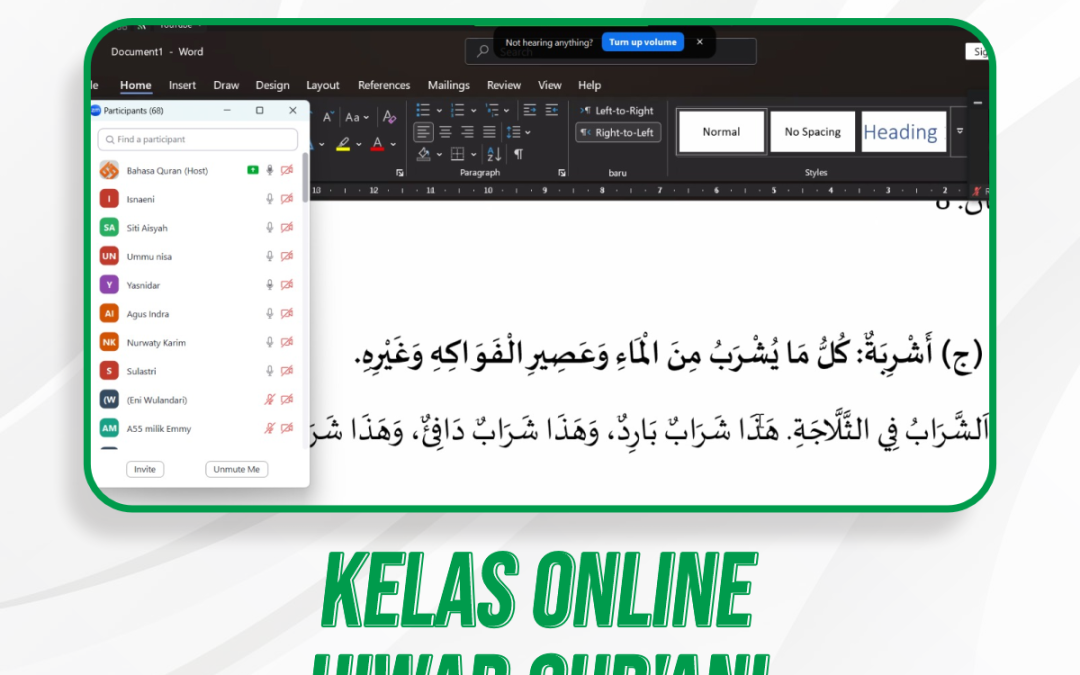
Task: Open the font color dropdown arrow
Action: [393, 145]
